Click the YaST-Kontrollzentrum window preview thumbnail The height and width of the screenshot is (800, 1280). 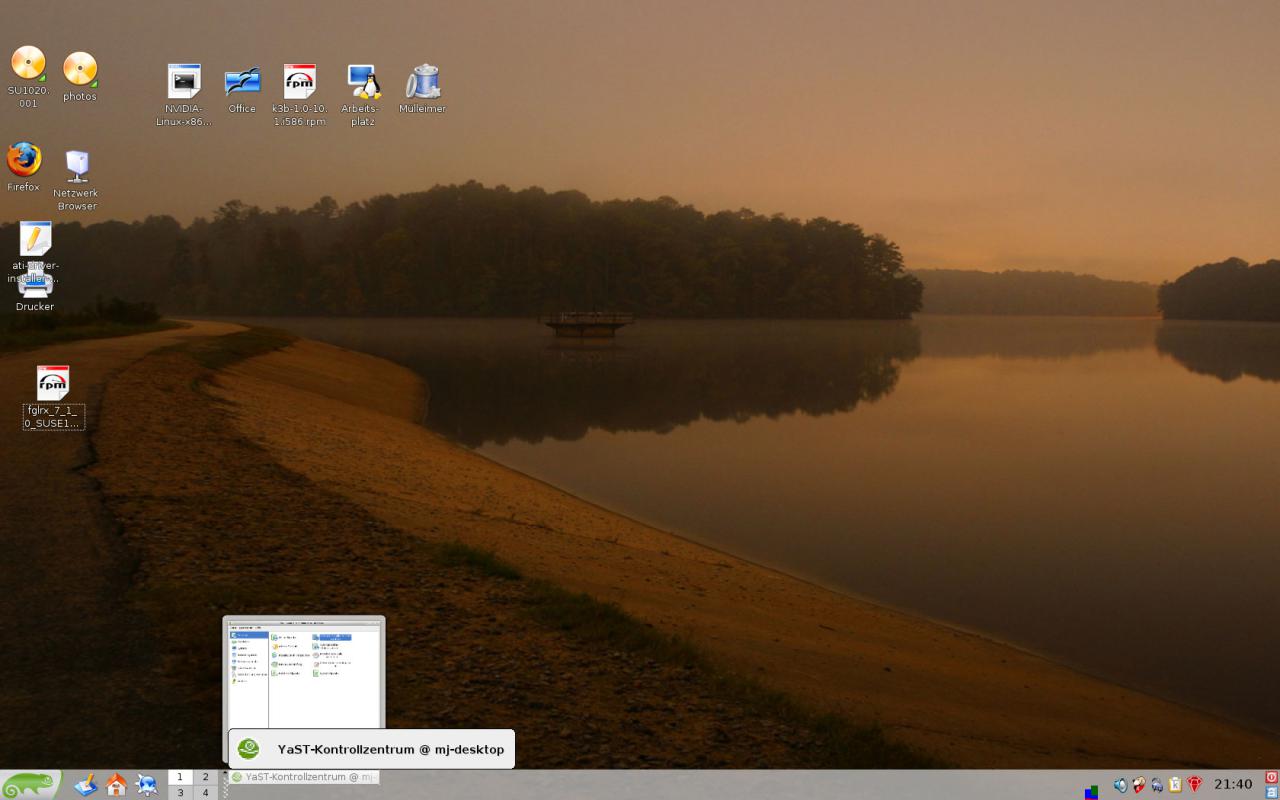click(304, 673)
